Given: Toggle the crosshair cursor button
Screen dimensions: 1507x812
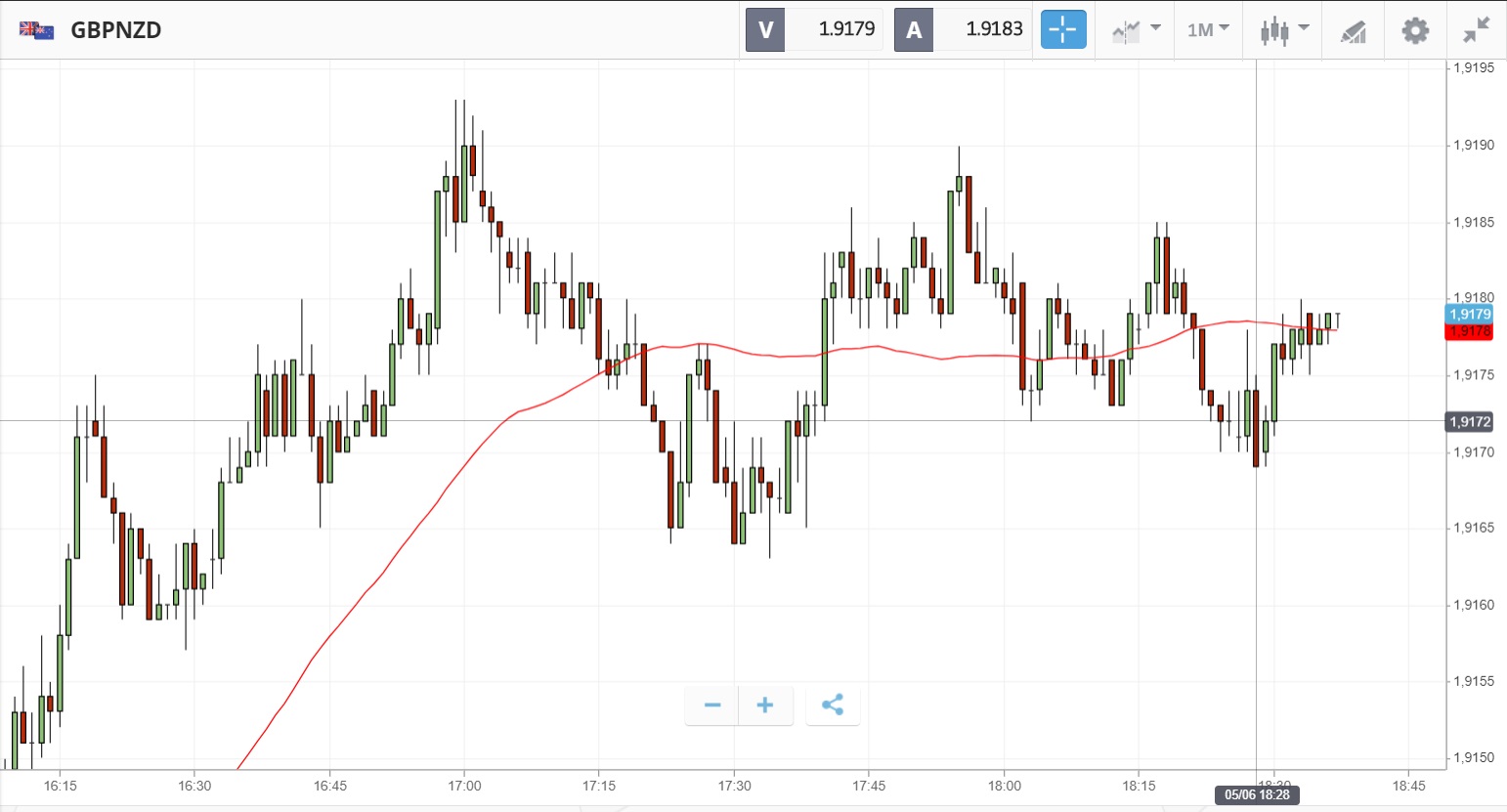Looking at the screenshot, I should pyautogui.click(x=1062, y=29).
